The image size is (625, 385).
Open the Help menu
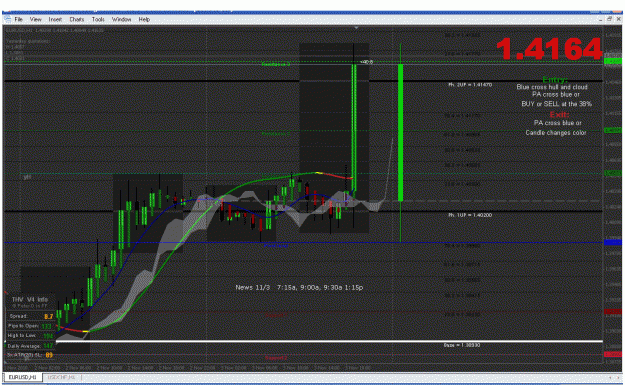coord(144,19)
